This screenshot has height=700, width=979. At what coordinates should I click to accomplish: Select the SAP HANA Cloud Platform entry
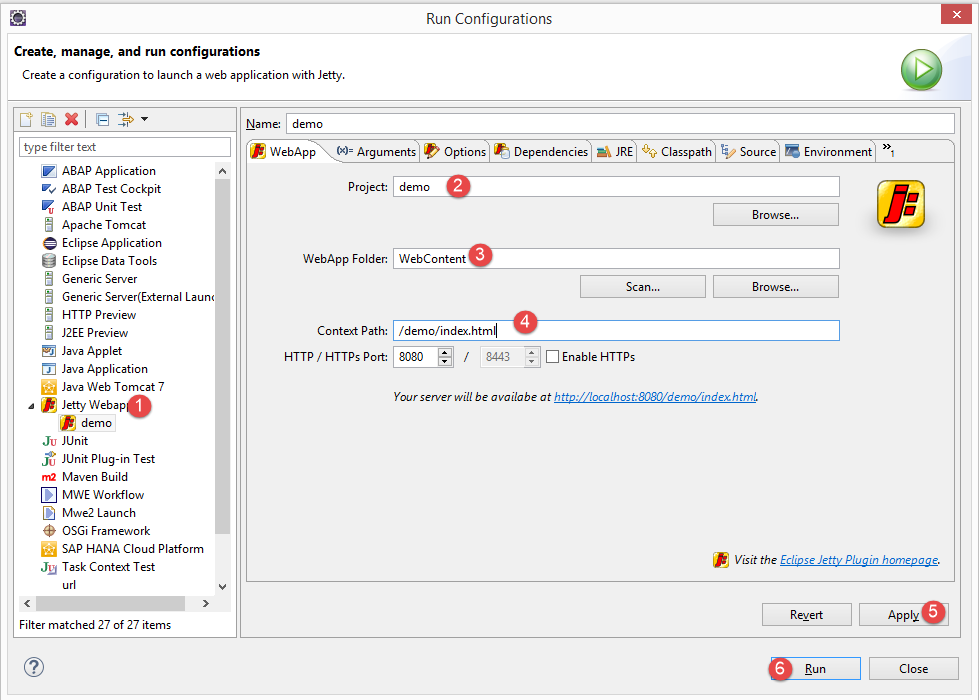point(132,549)
